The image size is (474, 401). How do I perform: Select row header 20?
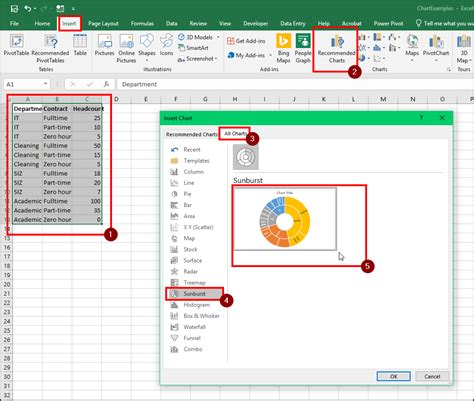[x=7, y=284]
